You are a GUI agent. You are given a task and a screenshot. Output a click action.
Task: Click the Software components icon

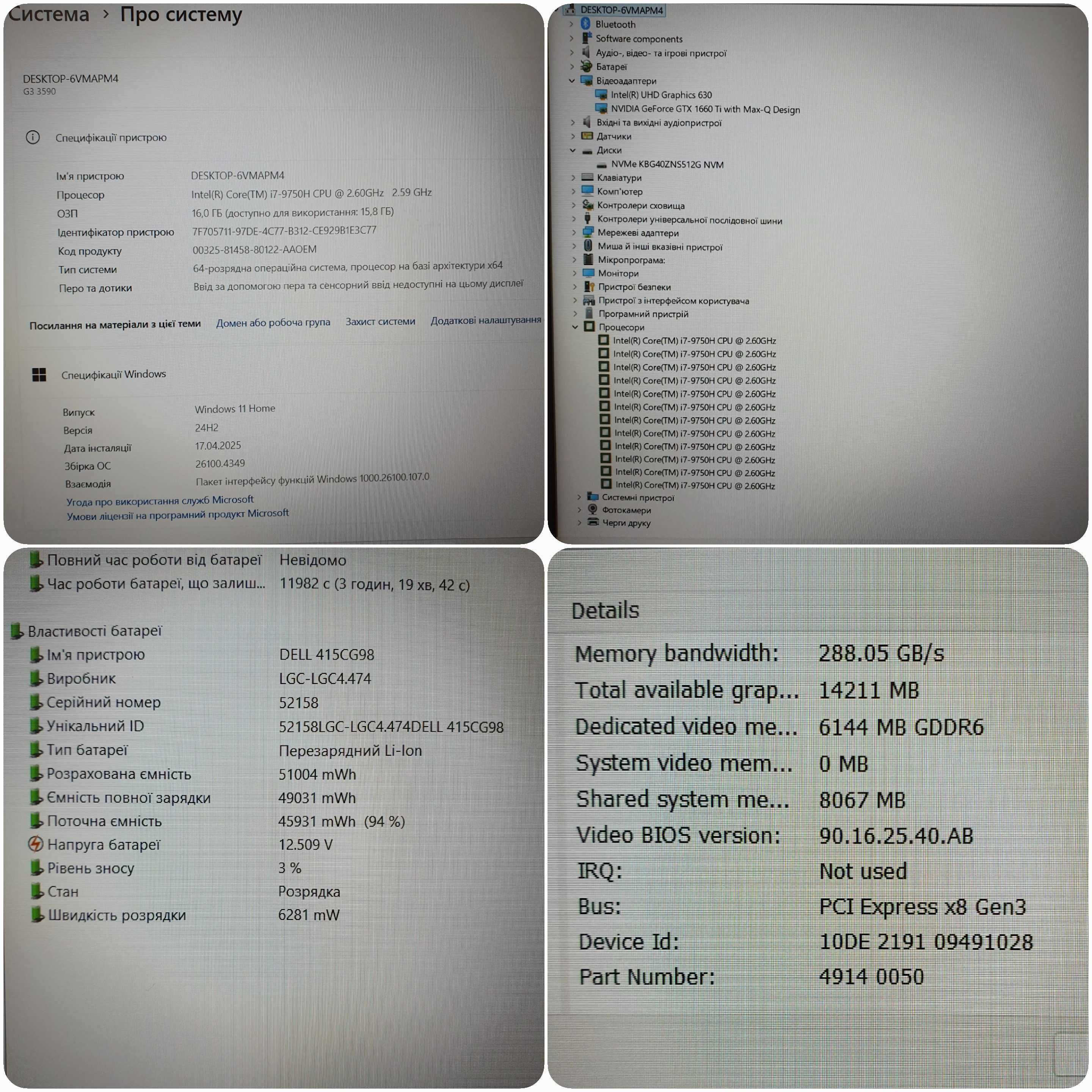(586, 38)
